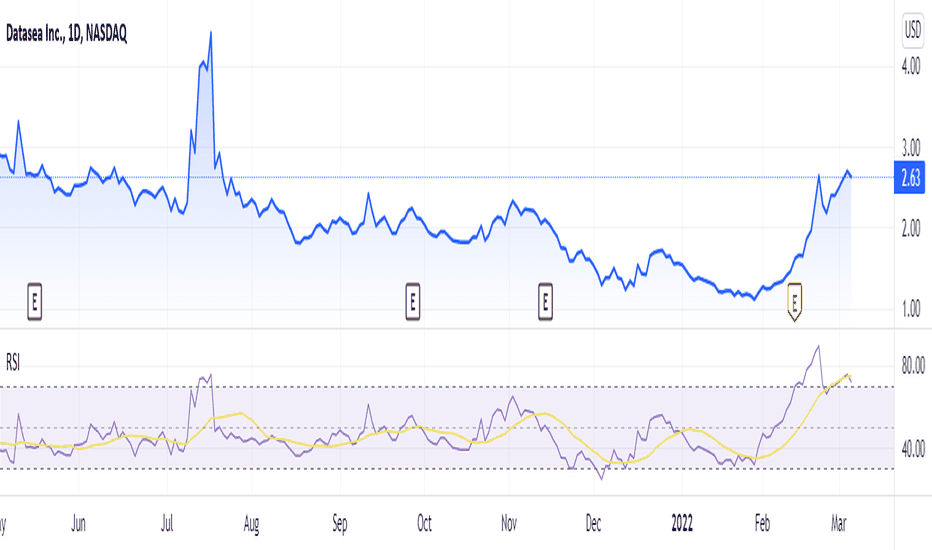
Task: Click the Datasea Inc., 1D, NASDAQ title
Action: [x=66, y=33]
